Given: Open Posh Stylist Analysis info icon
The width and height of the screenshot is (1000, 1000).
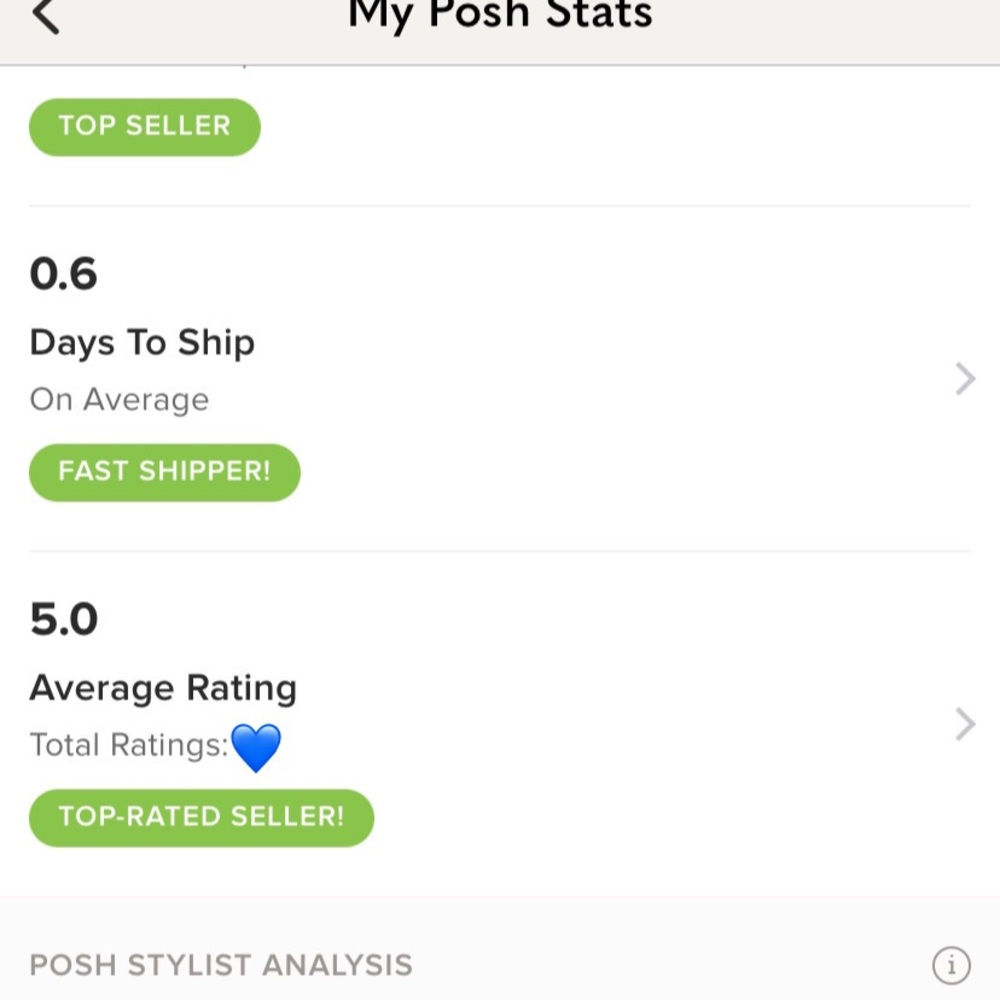Looking at the screenshot, I should tap(951, 965).
